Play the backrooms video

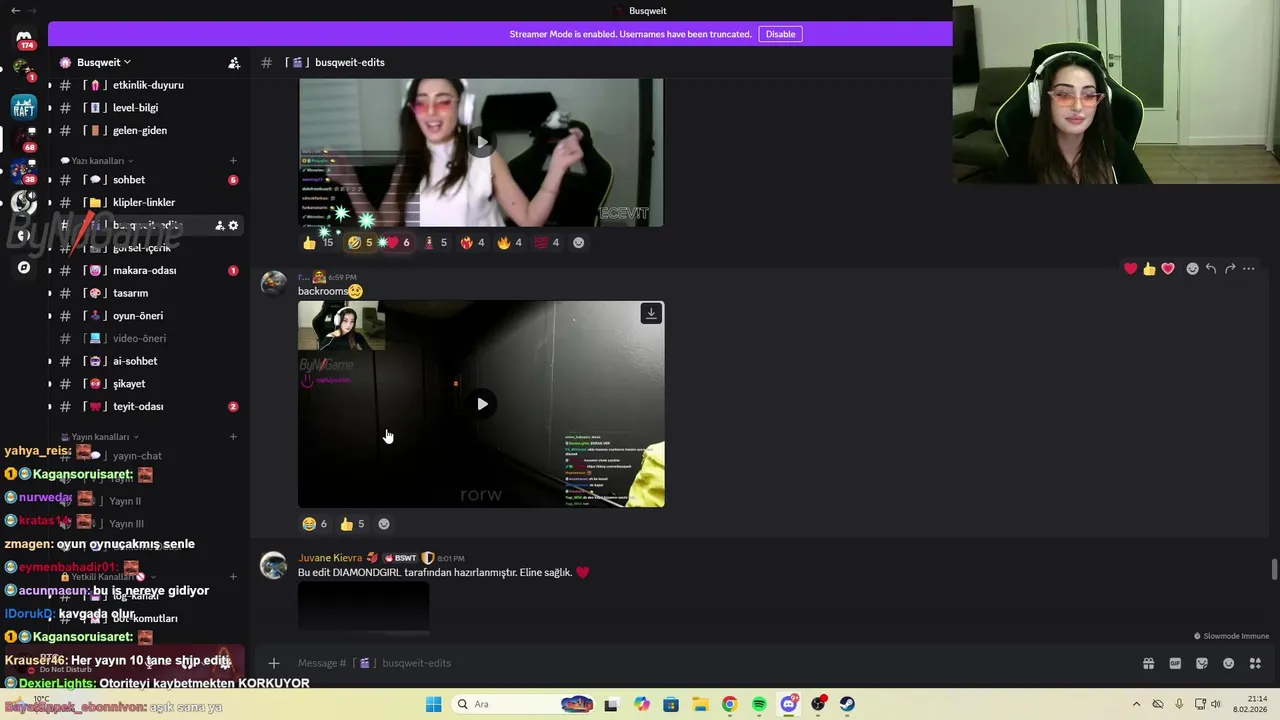pyautogui.click(x=482, y=404)
